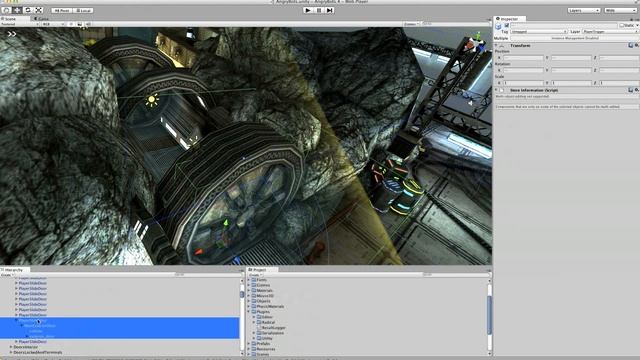Expand the Radical subfolder
Screen dimensions: 640x360
[254, 322]
